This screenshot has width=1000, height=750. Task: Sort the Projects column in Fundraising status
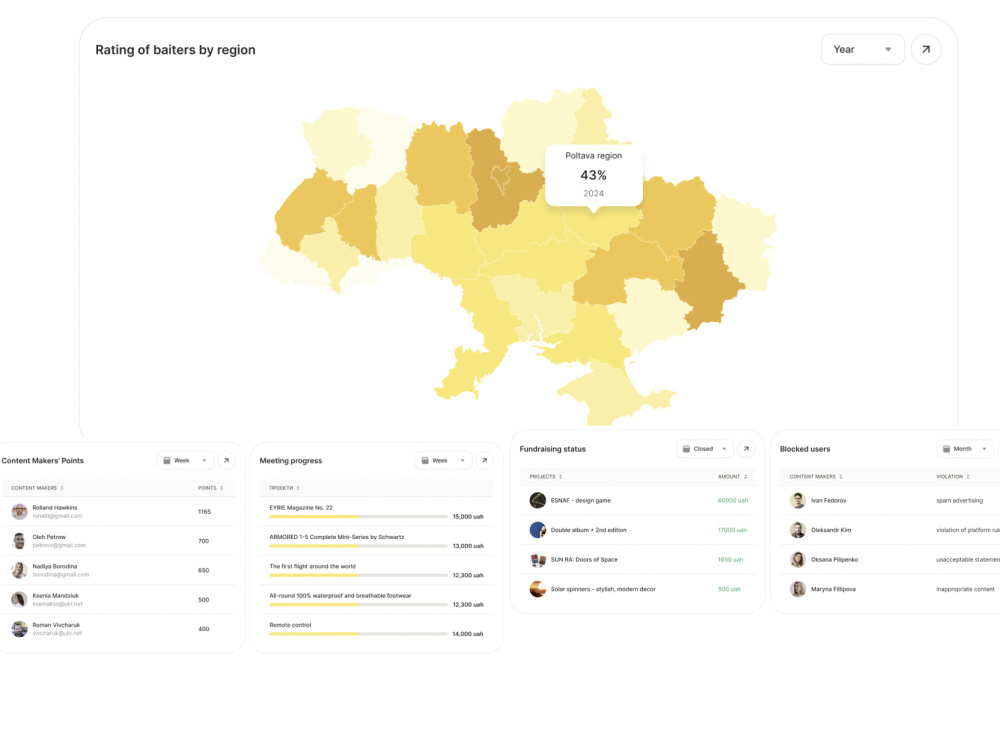point(545,476)
